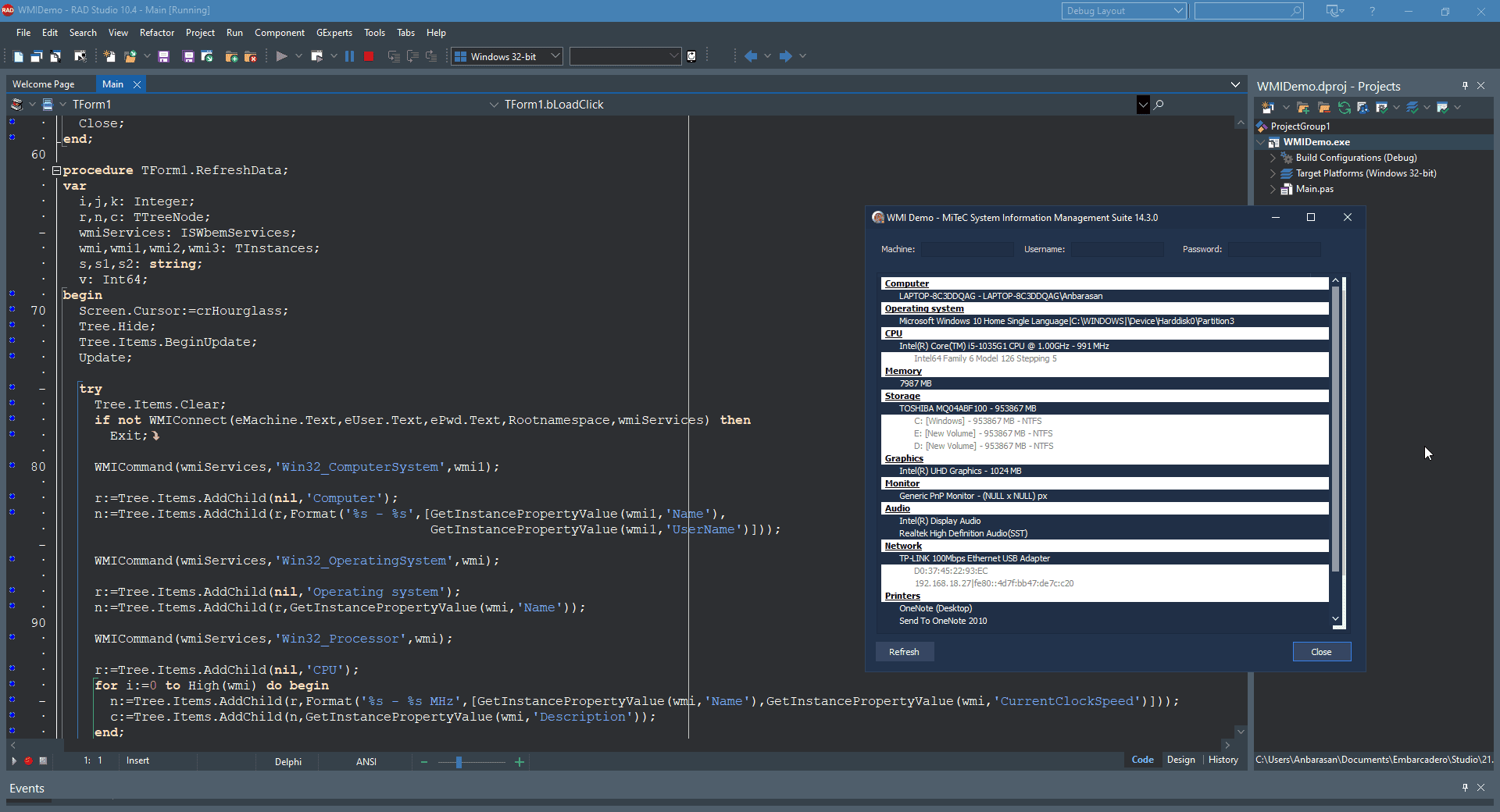Select the CPU node in WMI Demo tree
Screen dimensions: 1500x812
pyautogui.click(x=893, y=333)
